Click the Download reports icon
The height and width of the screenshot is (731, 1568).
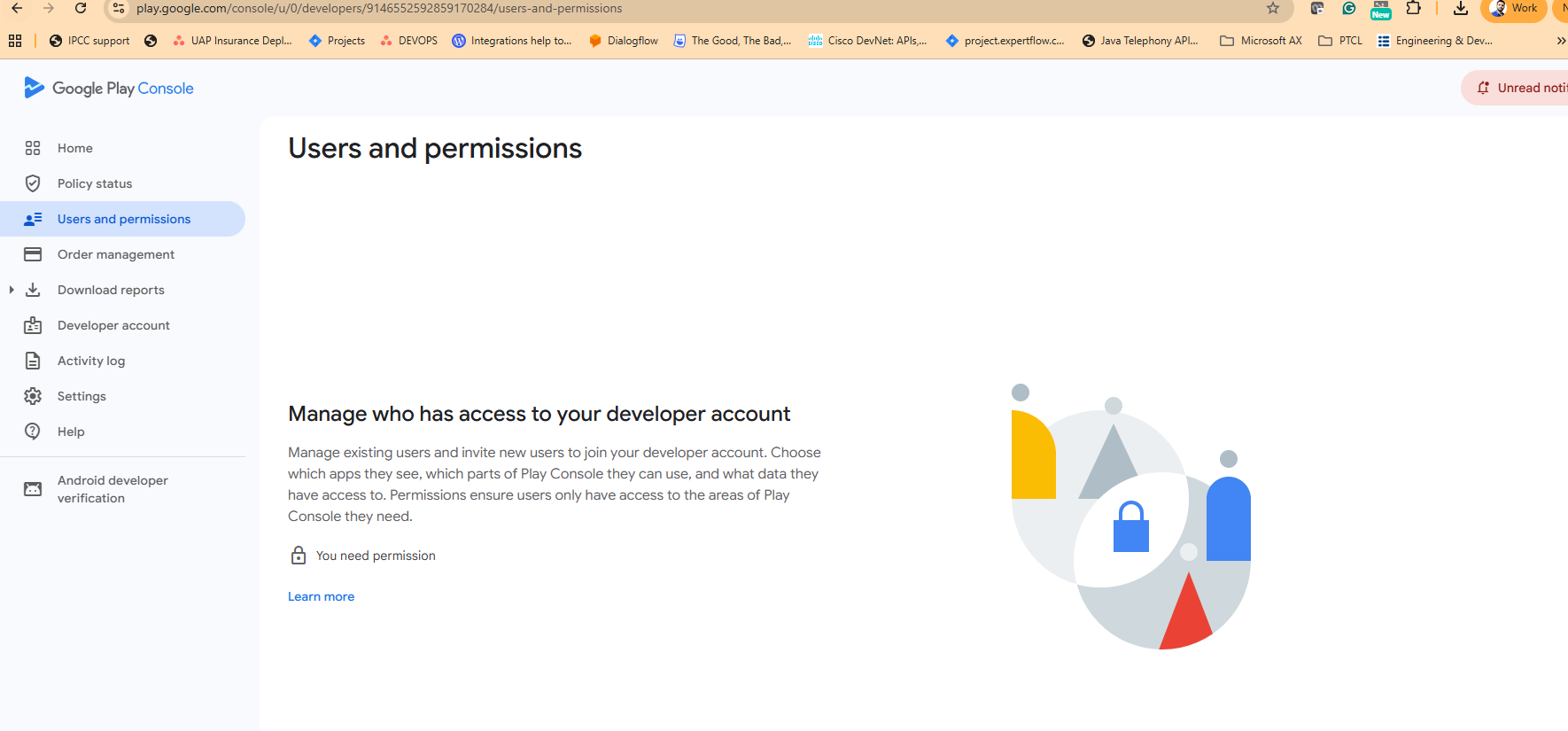[33, 290]
